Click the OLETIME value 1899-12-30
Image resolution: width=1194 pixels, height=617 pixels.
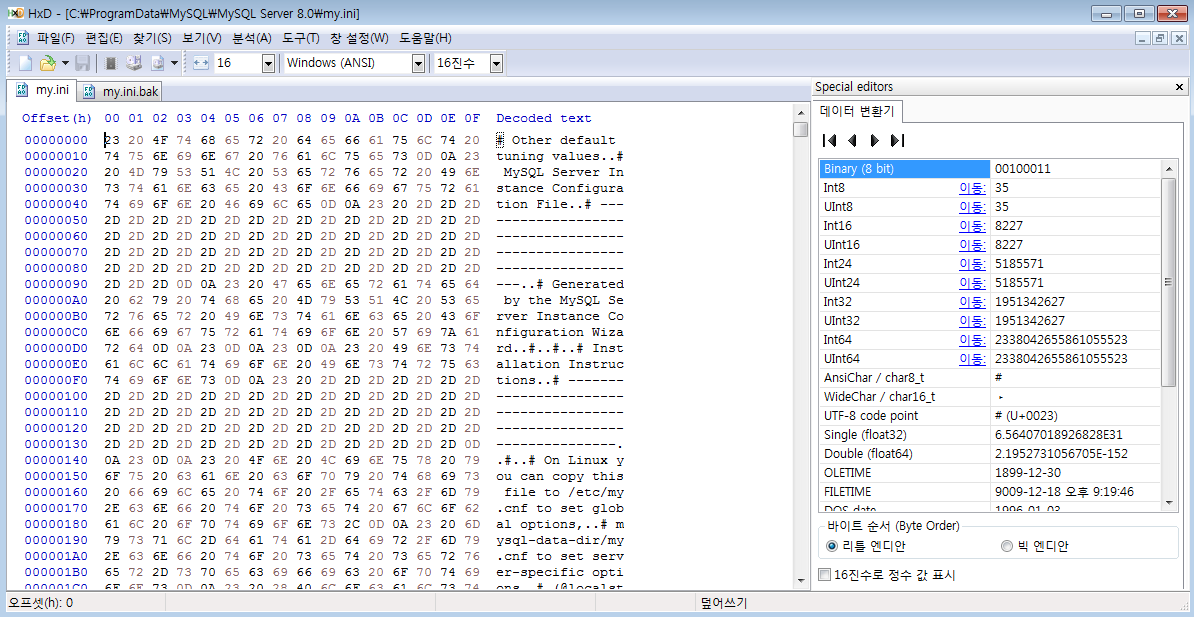(1025, 473)
